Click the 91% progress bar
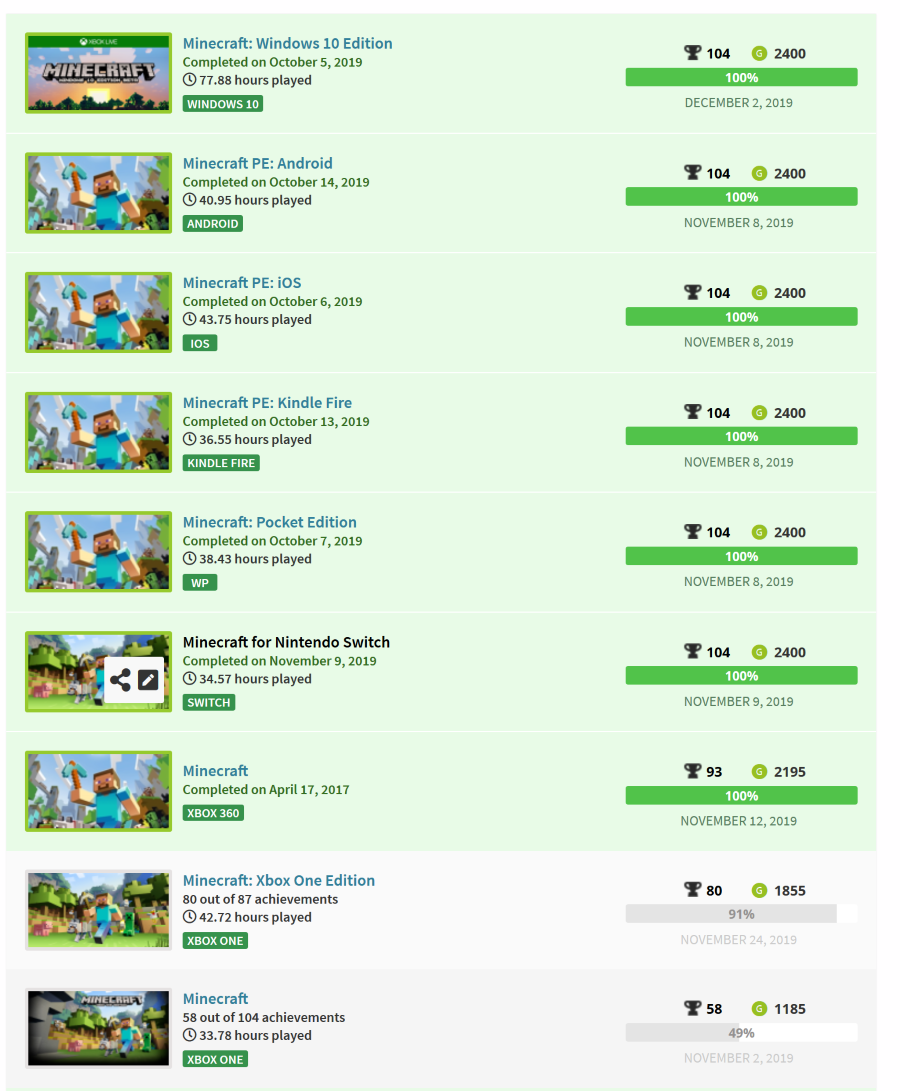The image size is (900, 1091). click(x=741, y=914)
